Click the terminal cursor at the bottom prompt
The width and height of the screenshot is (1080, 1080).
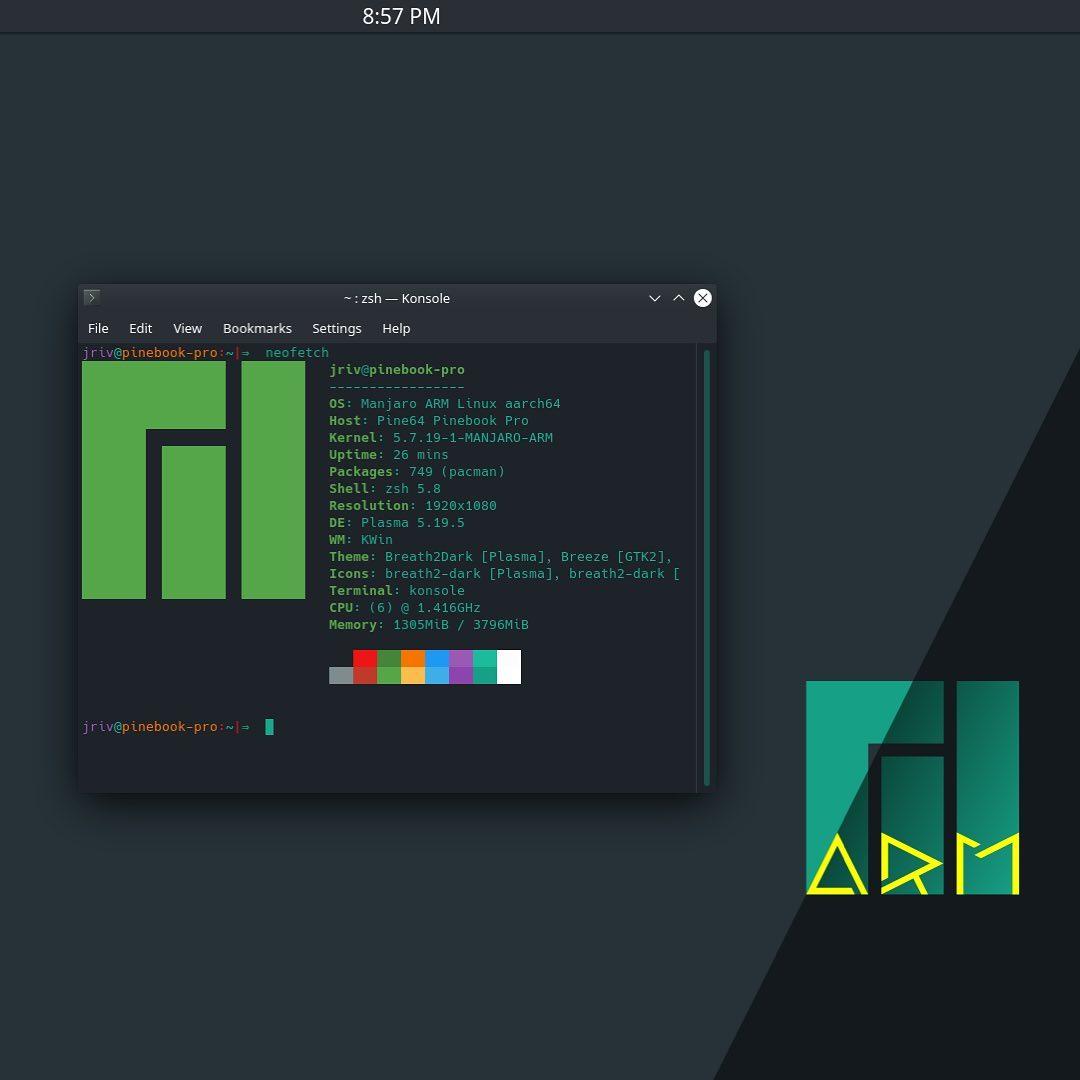click(269, 727)
